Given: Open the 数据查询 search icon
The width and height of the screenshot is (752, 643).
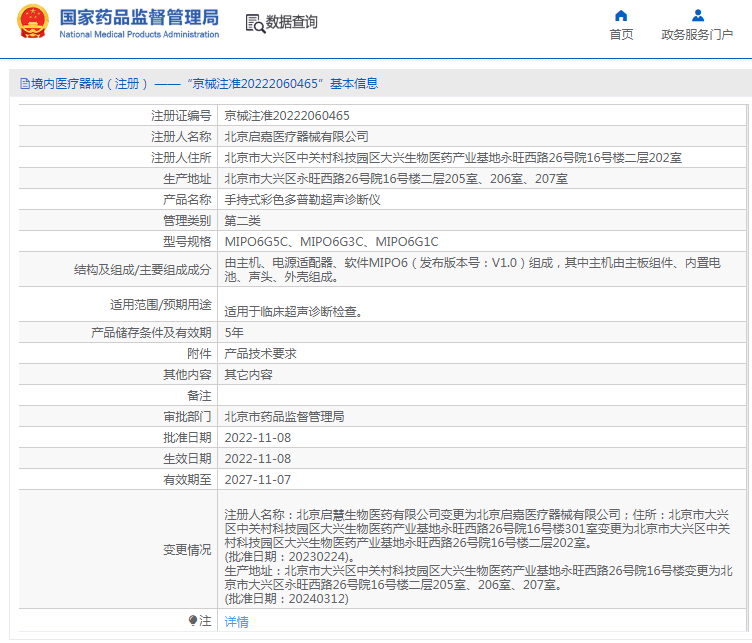Looking at the screenshot, I should point(255,23).
